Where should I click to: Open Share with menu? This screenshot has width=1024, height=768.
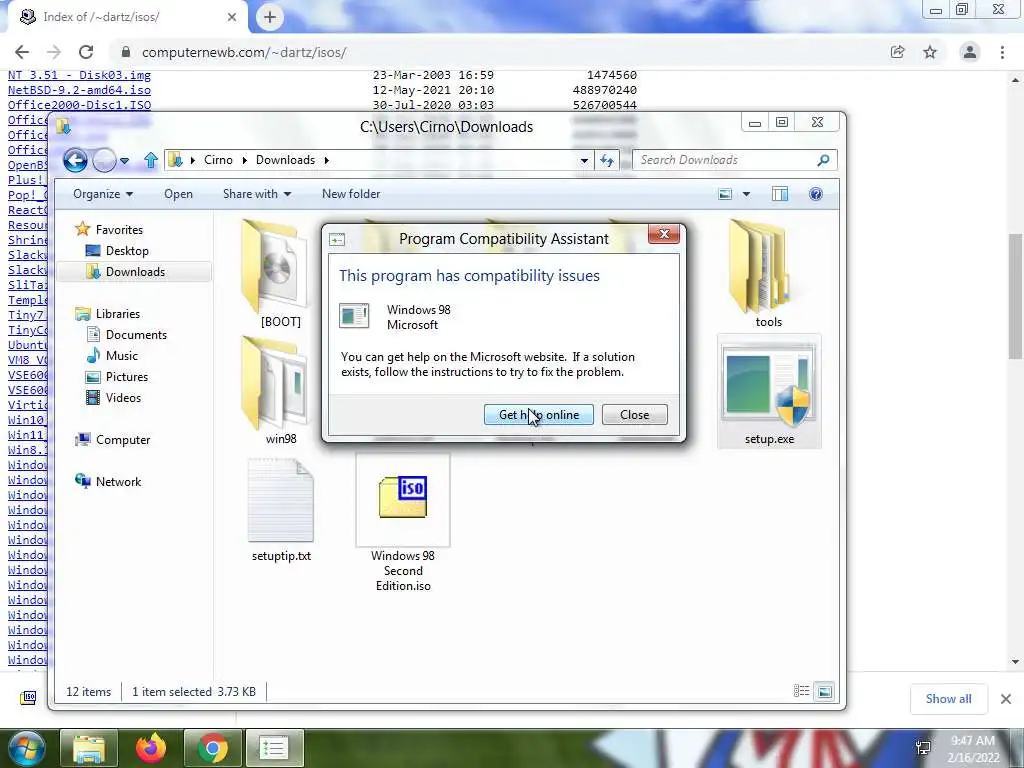tap(257, 194)
